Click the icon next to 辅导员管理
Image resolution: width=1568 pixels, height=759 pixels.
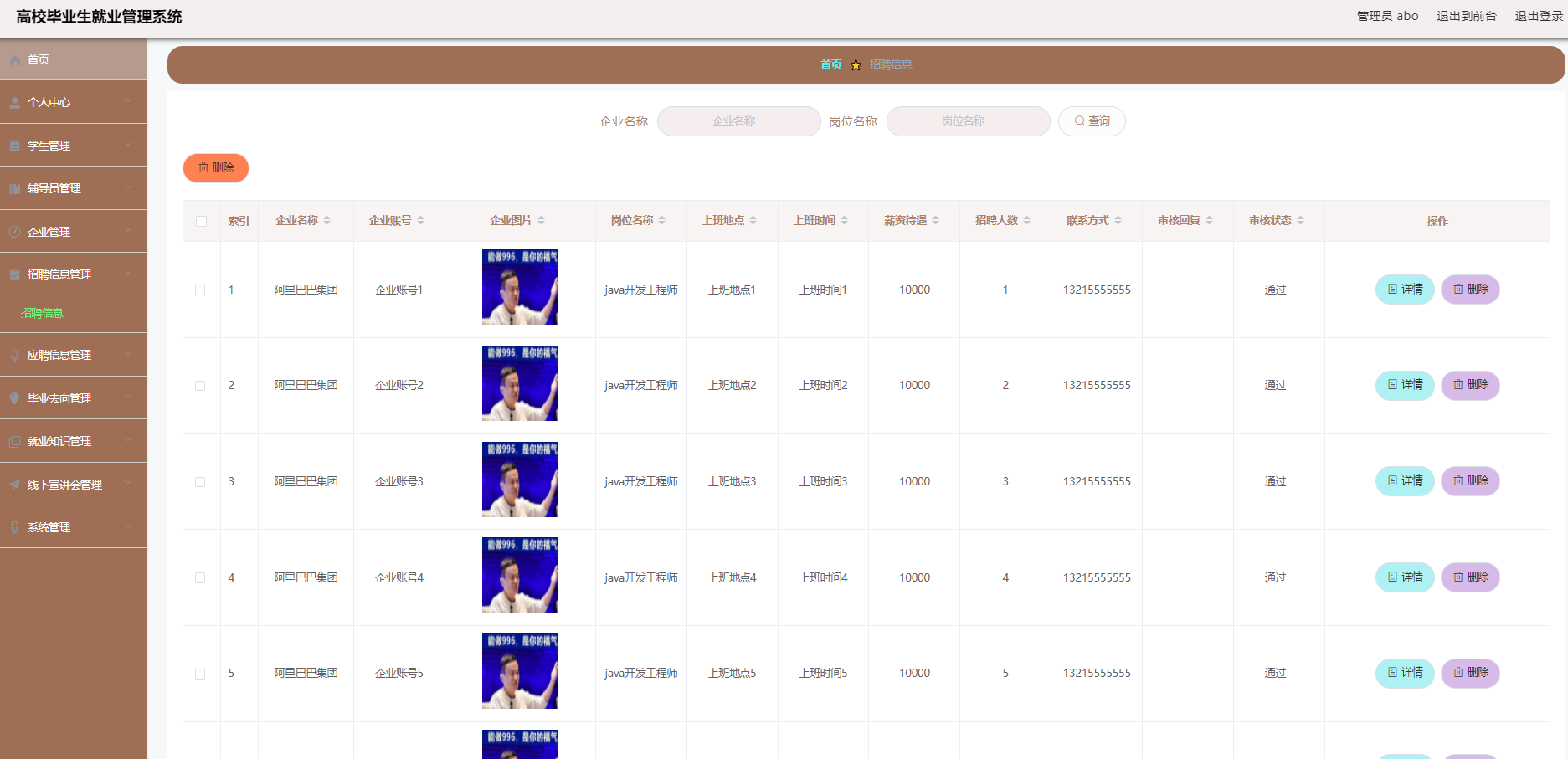(15, 189)
